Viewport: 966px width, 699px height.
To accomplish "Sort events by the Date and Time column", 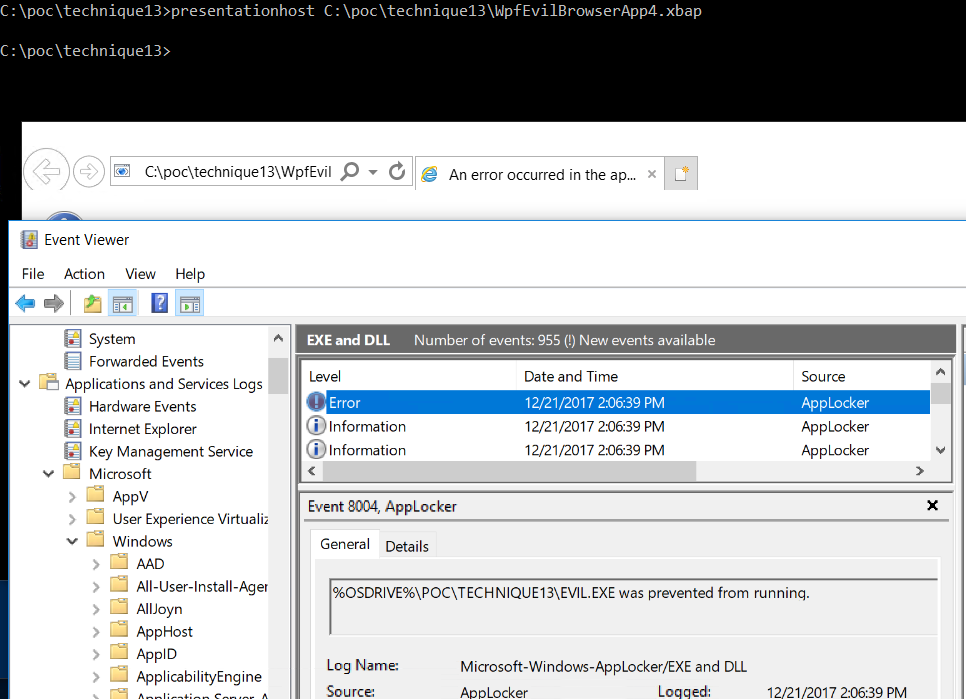I will point(571,376).
